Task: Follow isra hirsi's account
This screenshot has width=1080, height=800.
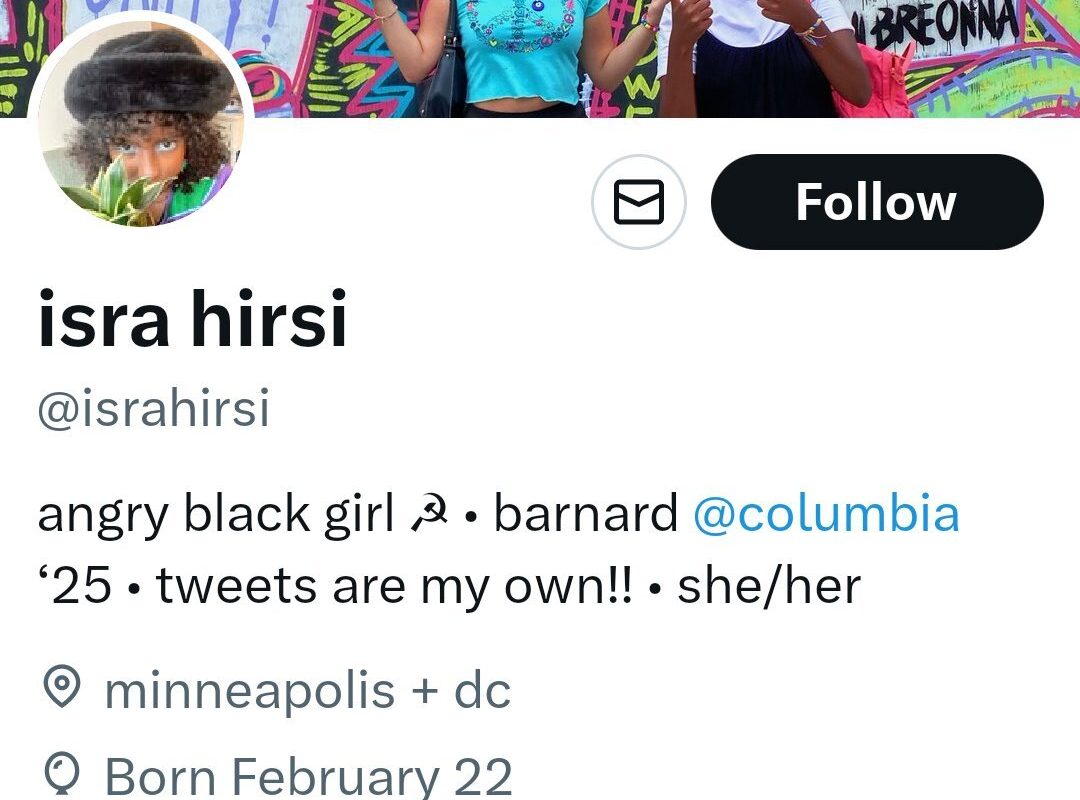Action: [877, 202]
